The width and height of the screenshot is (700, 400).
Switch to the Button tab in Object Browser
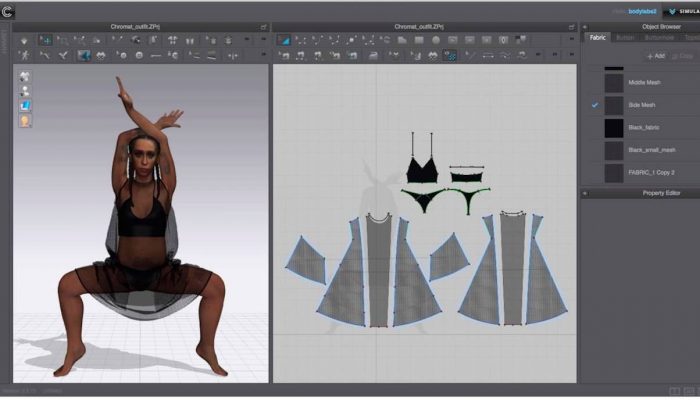[x=627, y=38]
